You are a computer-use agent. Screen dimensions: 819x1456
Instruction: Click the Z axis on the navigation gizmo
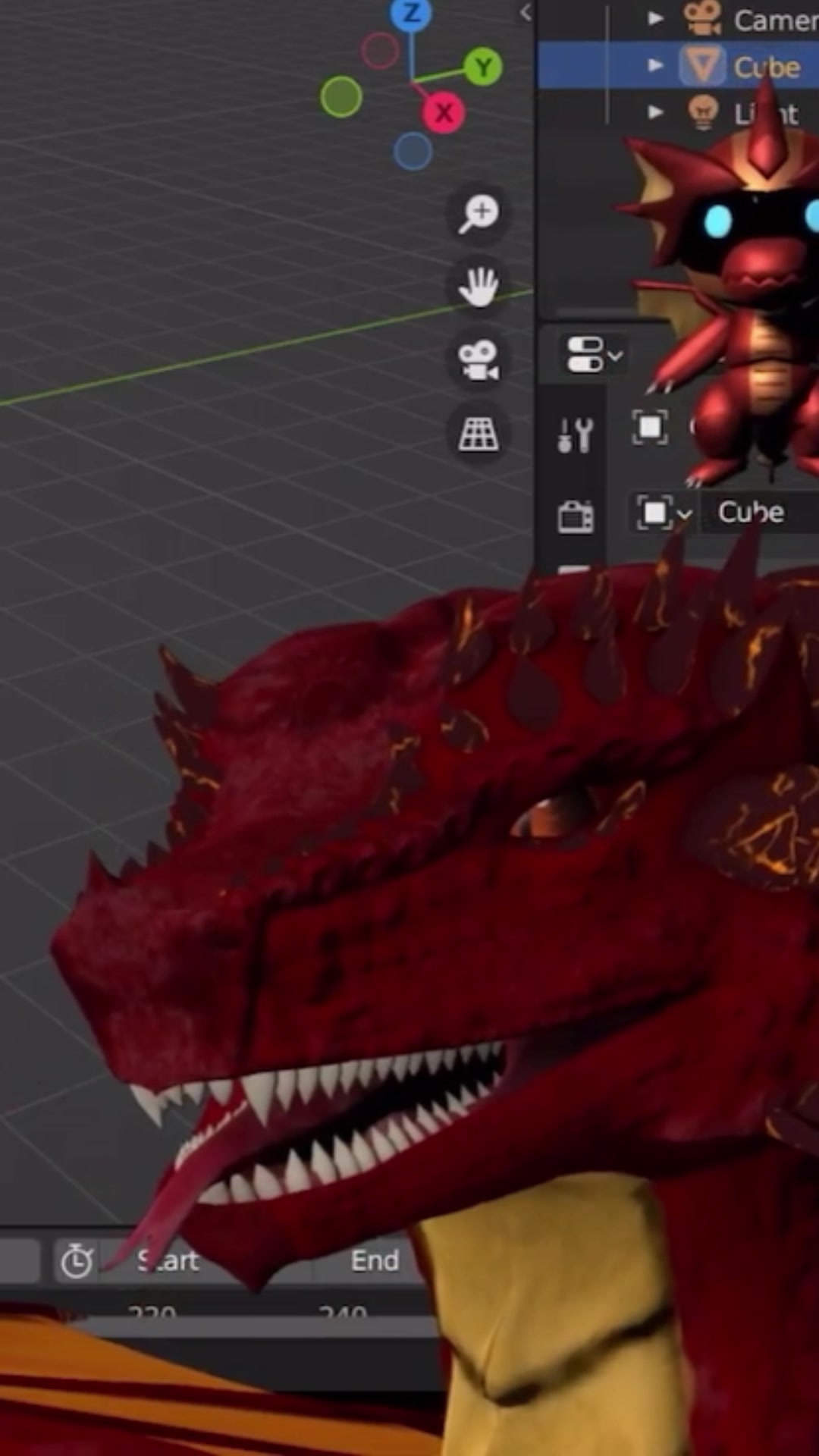pos(412,14)
